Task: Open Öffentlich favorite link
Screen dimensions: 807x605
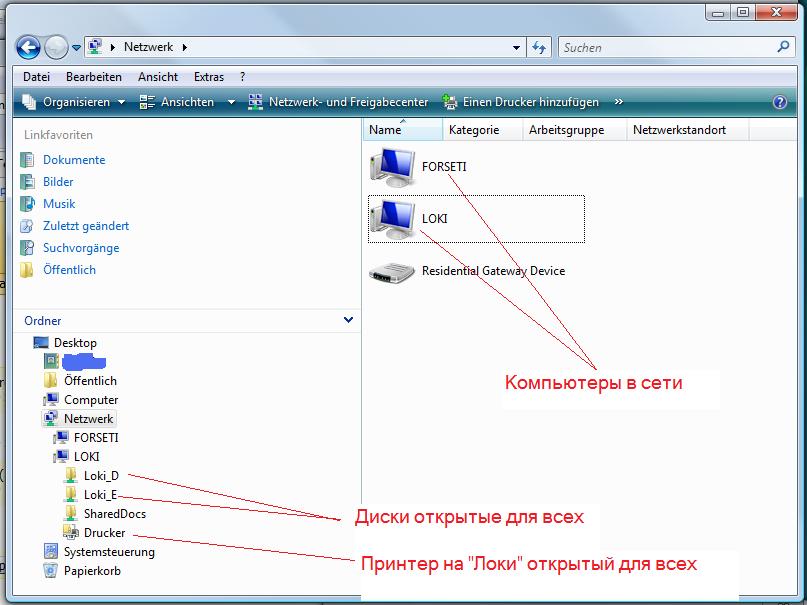Action: coord(69,270)
